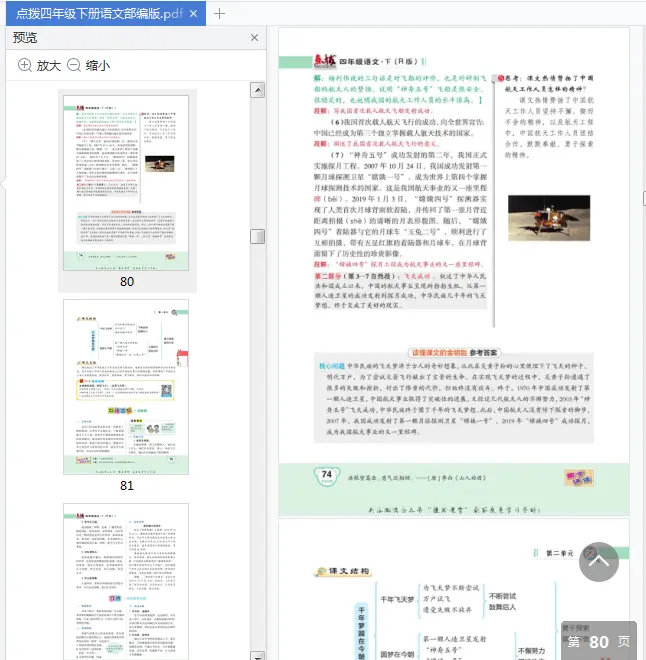This screenshot has width=646, height=660.
Task: Click the page number 74 badge
Action: coord(327,476)
